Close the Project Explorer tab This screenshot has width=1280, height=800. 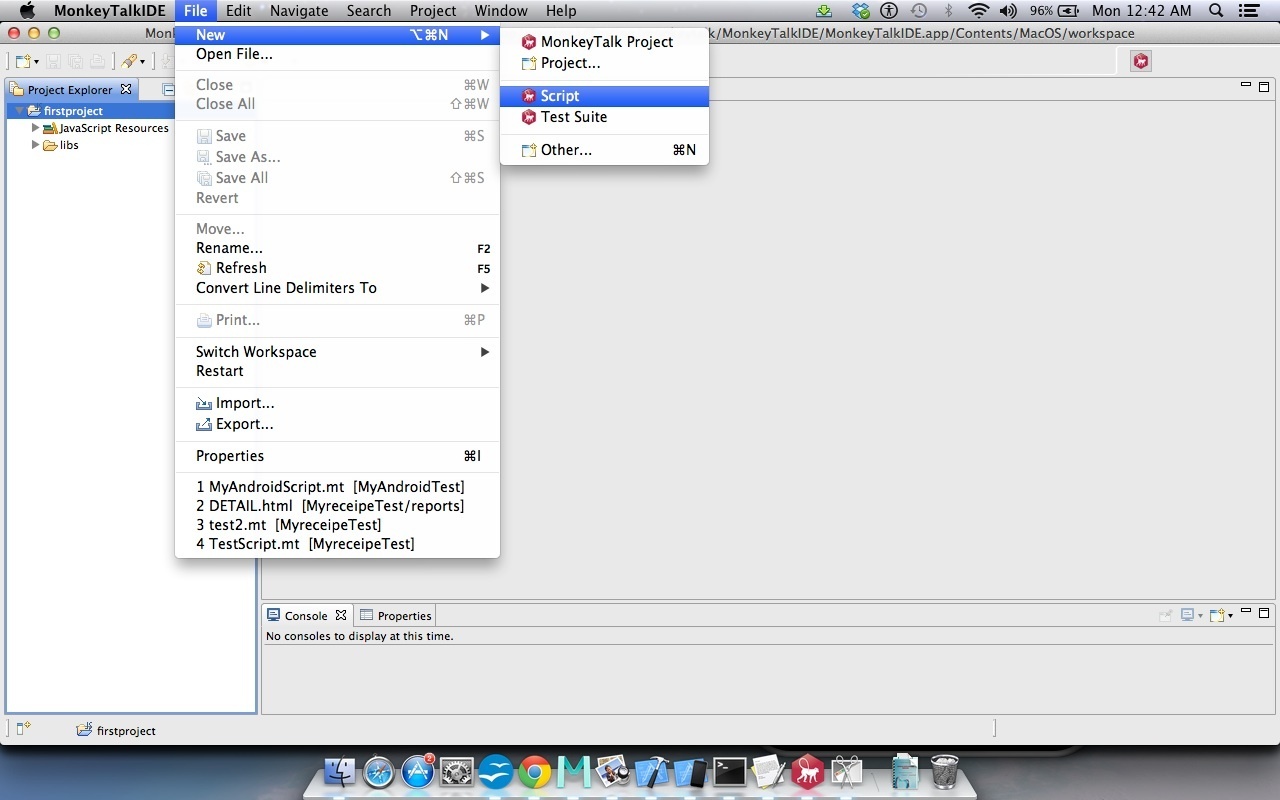126,89
